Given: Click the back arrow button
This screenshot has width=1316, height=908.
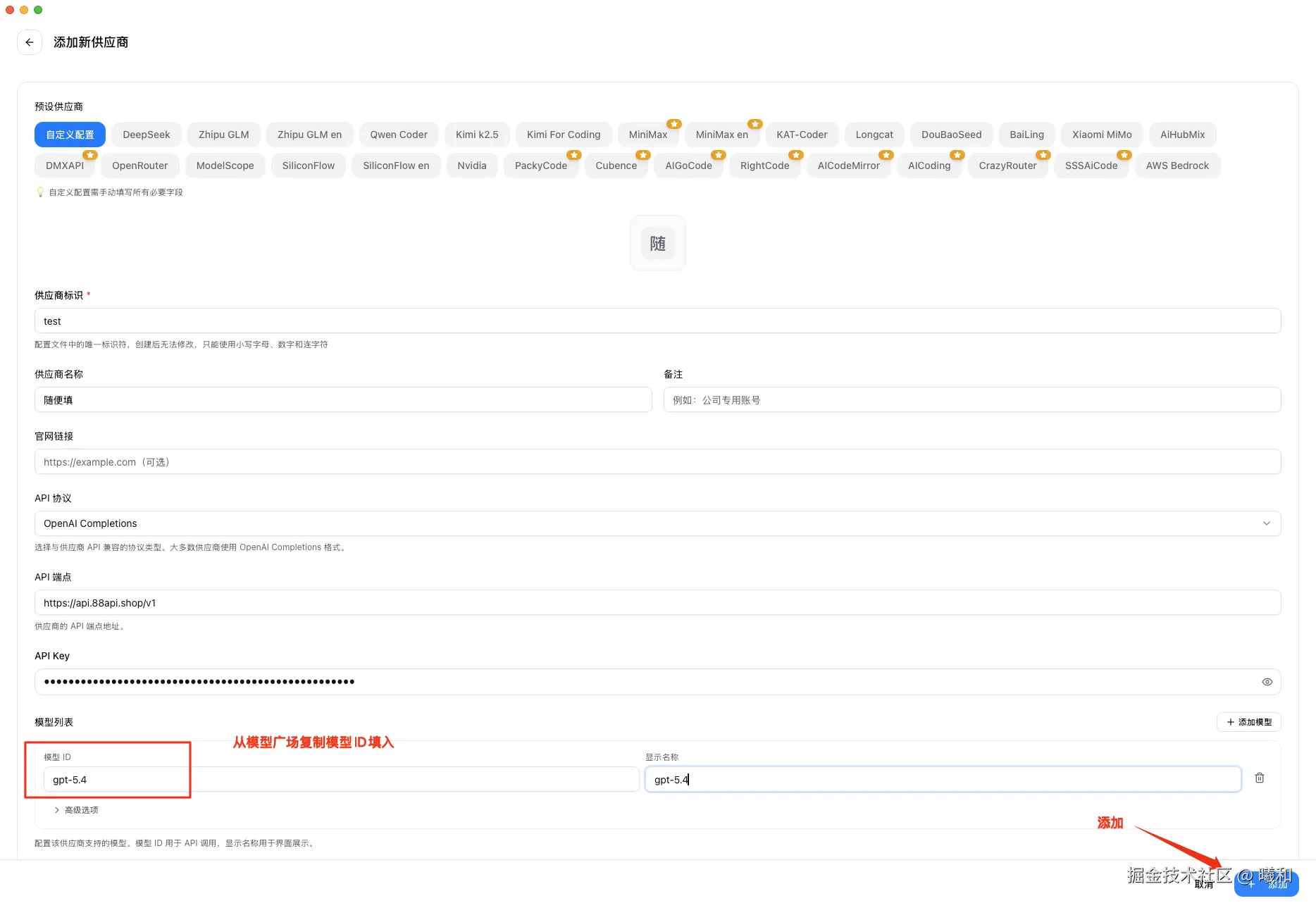Looking at the screenshot, I should tap(30, 42).
